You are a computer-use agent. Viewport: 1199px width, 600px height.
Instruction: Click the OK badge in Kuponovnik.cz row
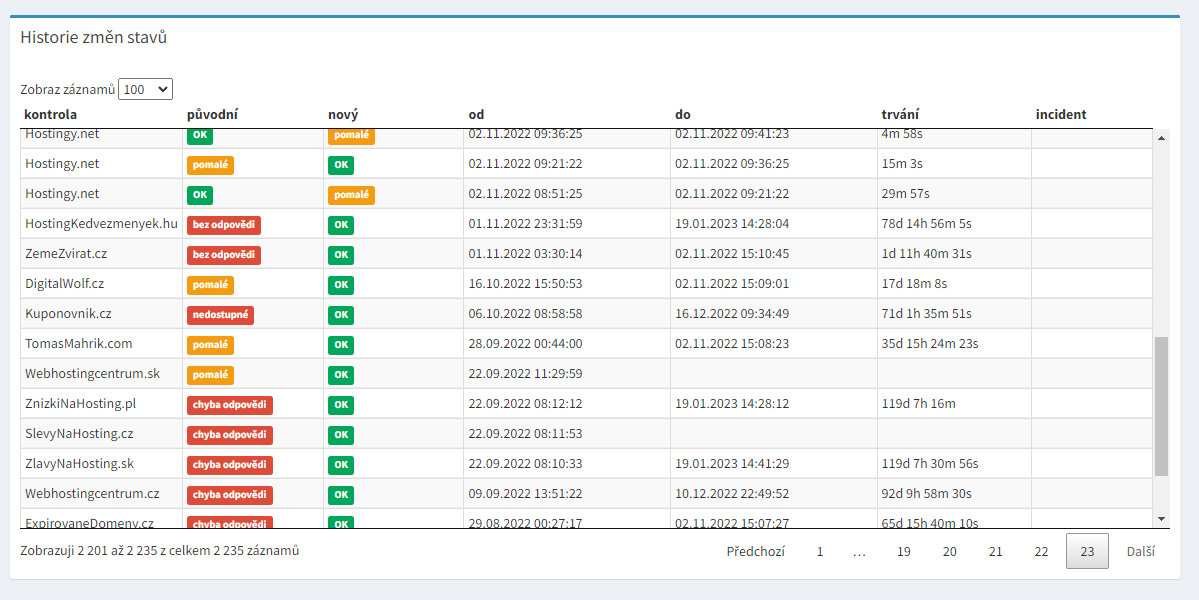(x=341, y=315)
